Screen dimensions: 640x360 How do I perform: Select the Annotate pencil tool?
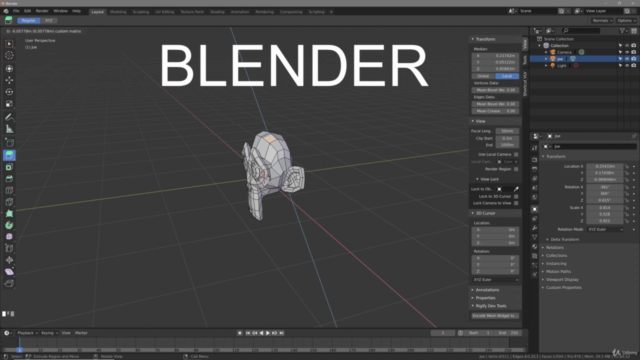[9, 117]
